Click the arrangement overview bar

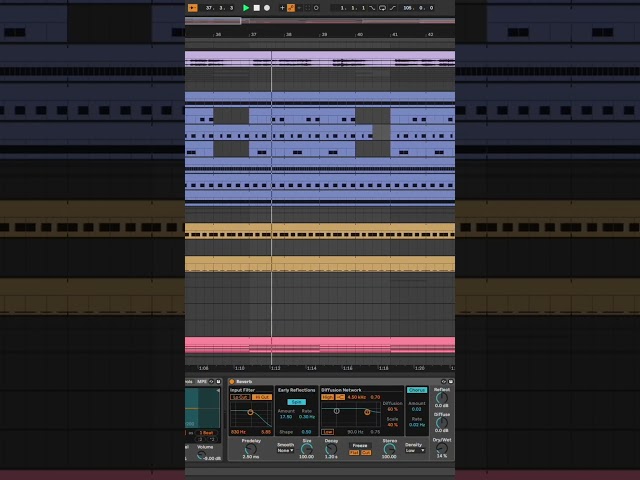(x=320, y=21)
